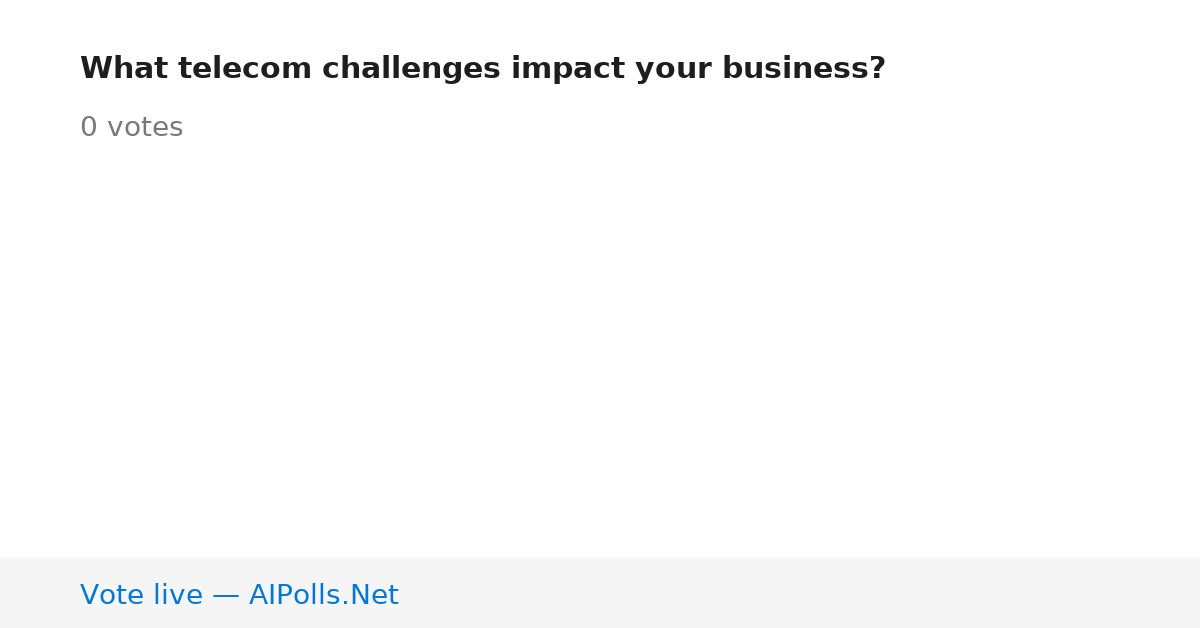Click the 'Vote live — AIPolls.Net' link
This screenshot has width=1200, height=628.
pos(239,595)
